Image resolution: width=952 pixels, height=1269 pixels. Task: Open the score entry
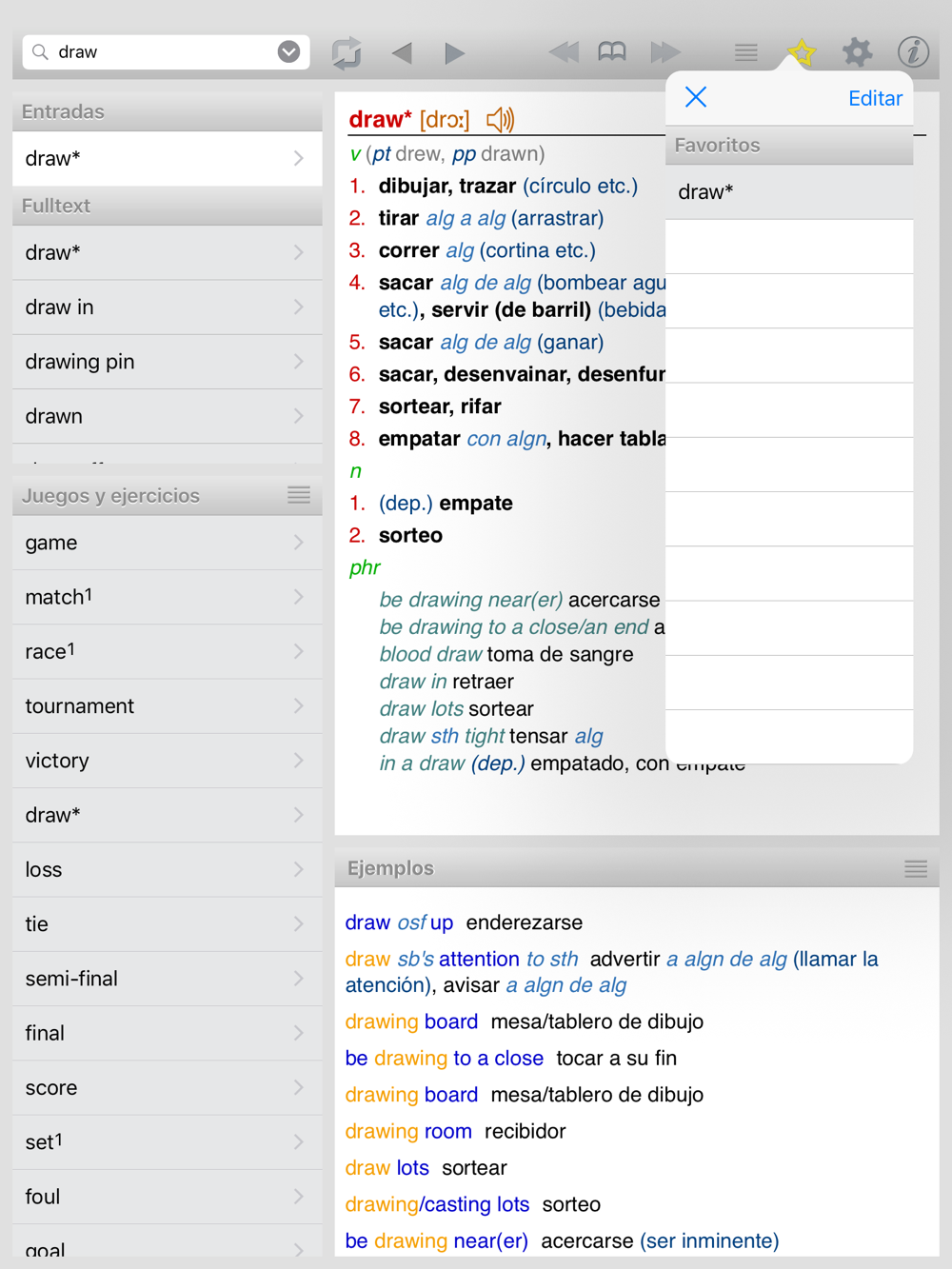tap(168, 1087)
